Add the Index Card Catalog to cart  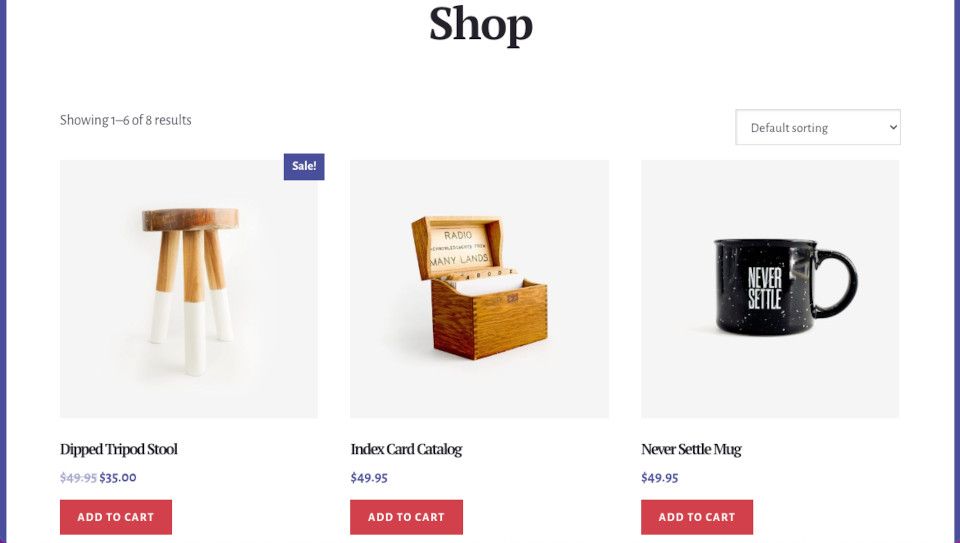pos(407,517)
